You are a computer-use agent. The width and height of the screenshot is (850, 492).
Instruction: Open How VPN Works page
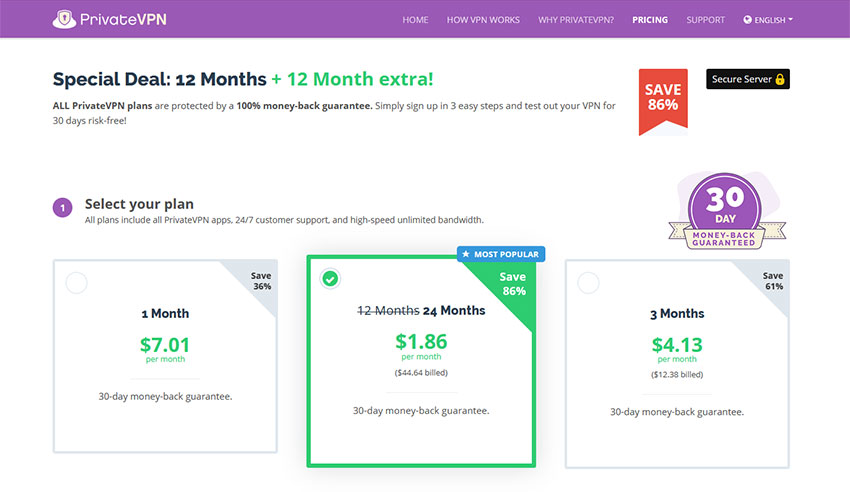483,20
